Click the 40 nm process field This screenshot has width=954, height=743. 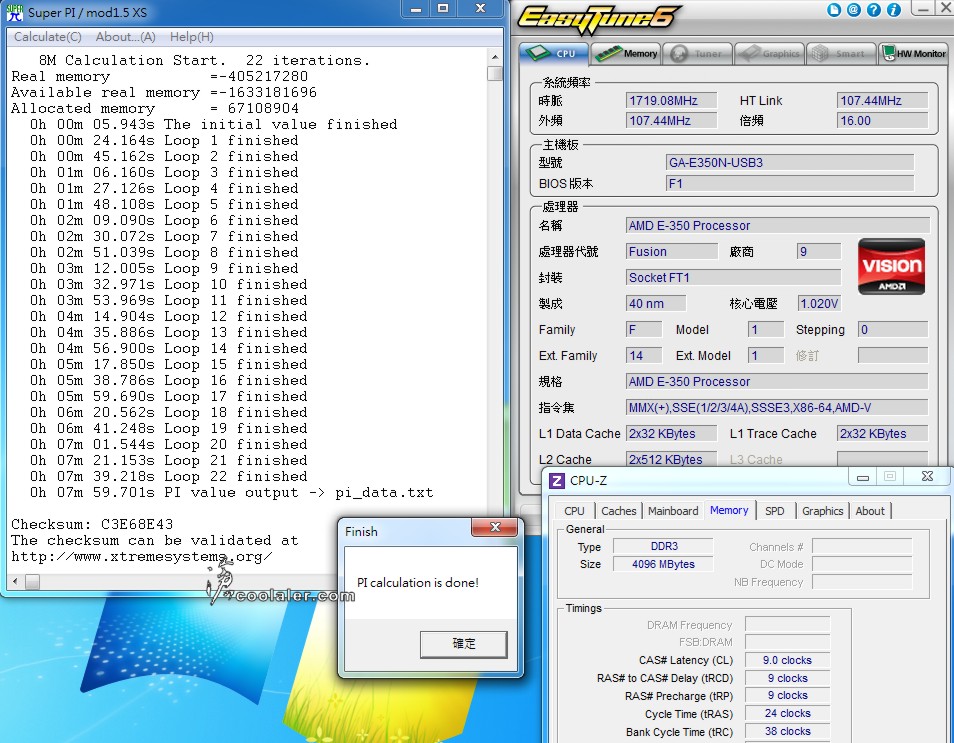click(656, 304)
